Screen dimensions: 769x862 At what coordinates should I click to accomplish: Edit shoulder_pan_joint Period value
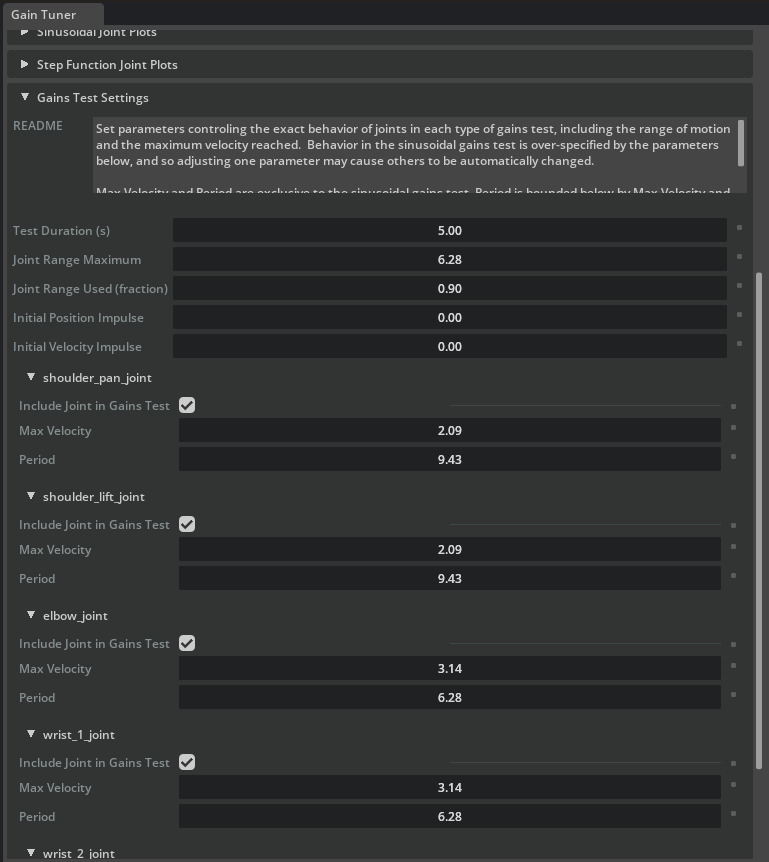pos(450,460)
